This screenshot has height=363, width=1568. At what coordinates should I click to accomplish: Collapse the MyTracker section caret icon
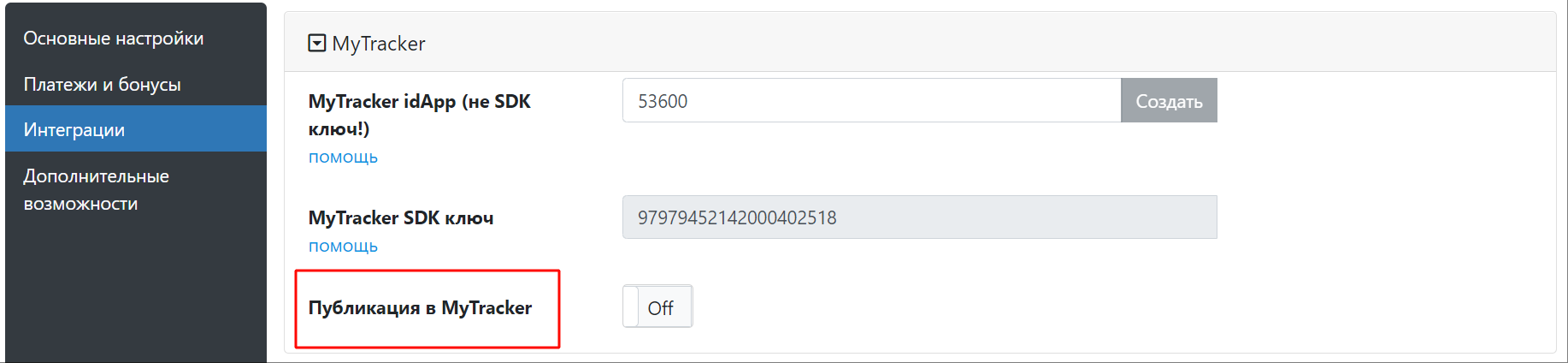[x=316, y=43]
